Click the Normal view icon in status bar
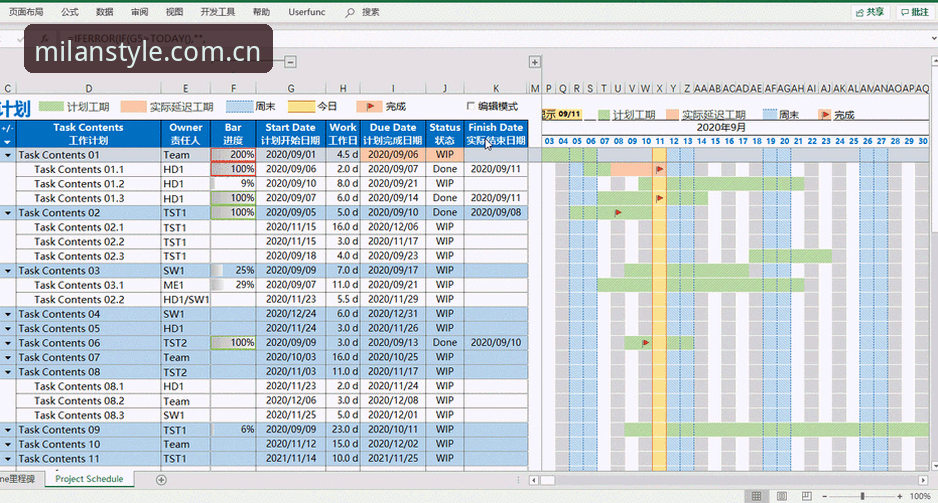This screenshot has width=938, height=503. [757, 496]
